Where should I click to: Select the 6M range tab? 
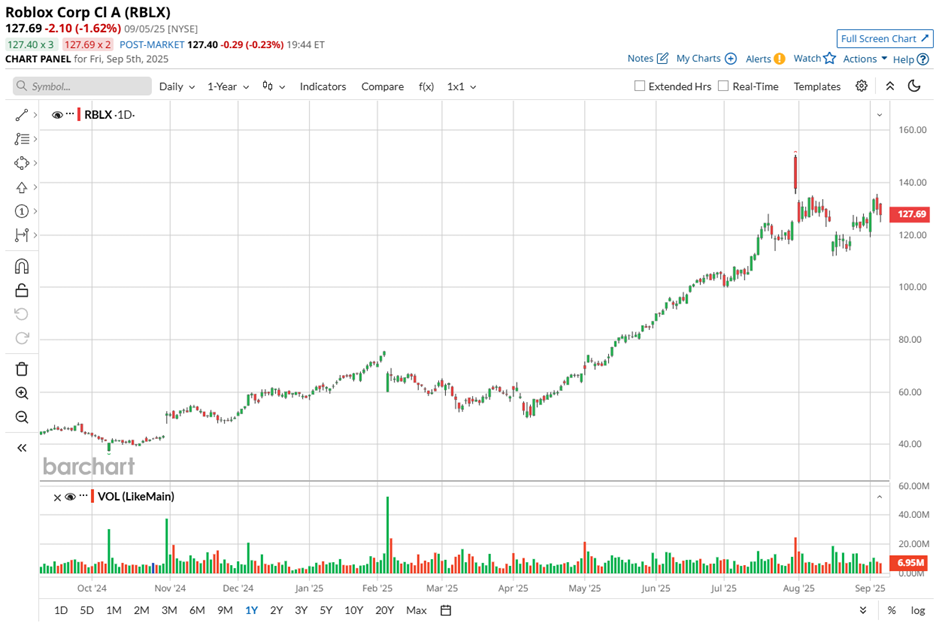(x=197, y=610)
